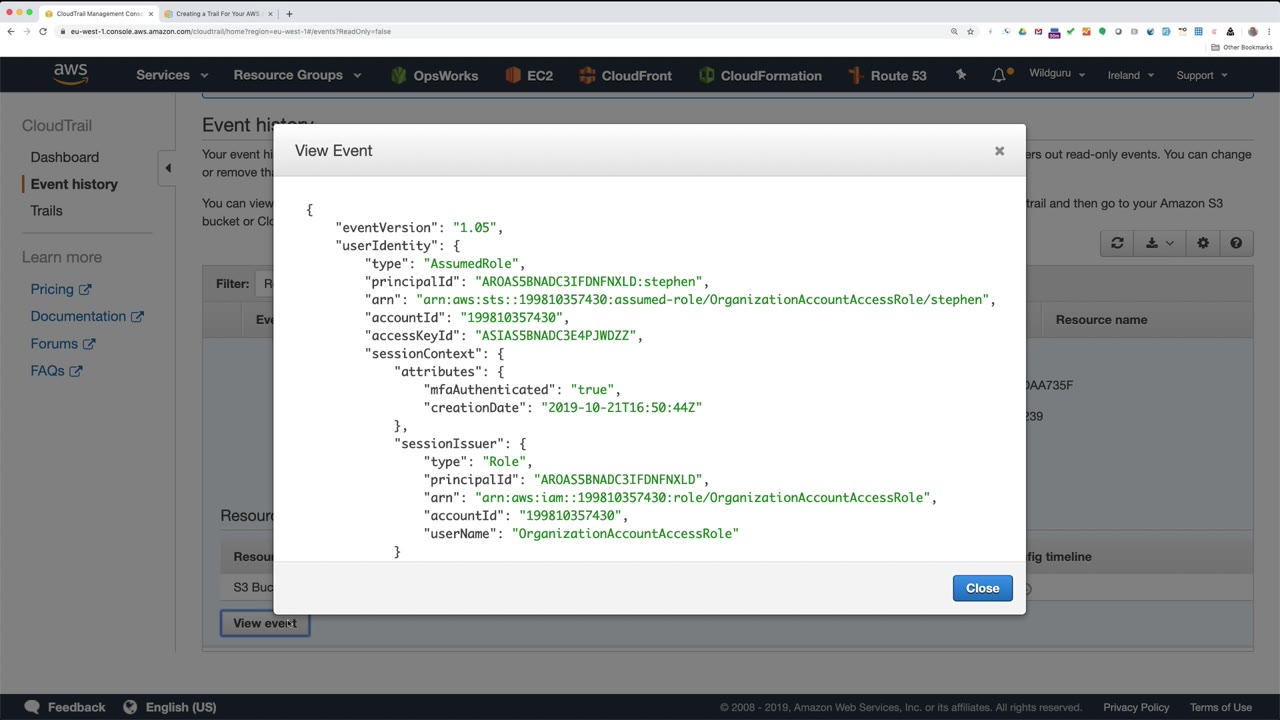Viewport: 1280px width, 720px height.
Task: Click the accessKeyId value ASIA5BNADC3E4PJWDZZ
Action: [x=555, y=336]
